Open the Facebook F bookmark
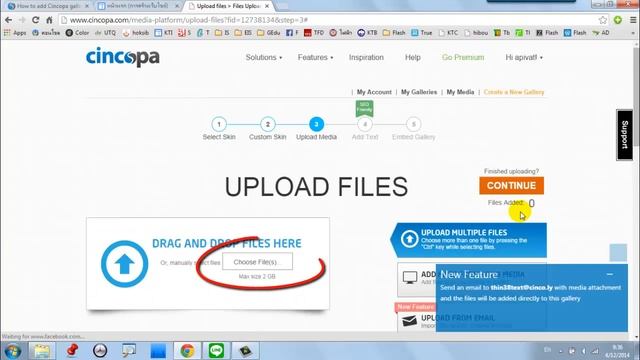Screen dimensions: 640x360 pos(292,33)
